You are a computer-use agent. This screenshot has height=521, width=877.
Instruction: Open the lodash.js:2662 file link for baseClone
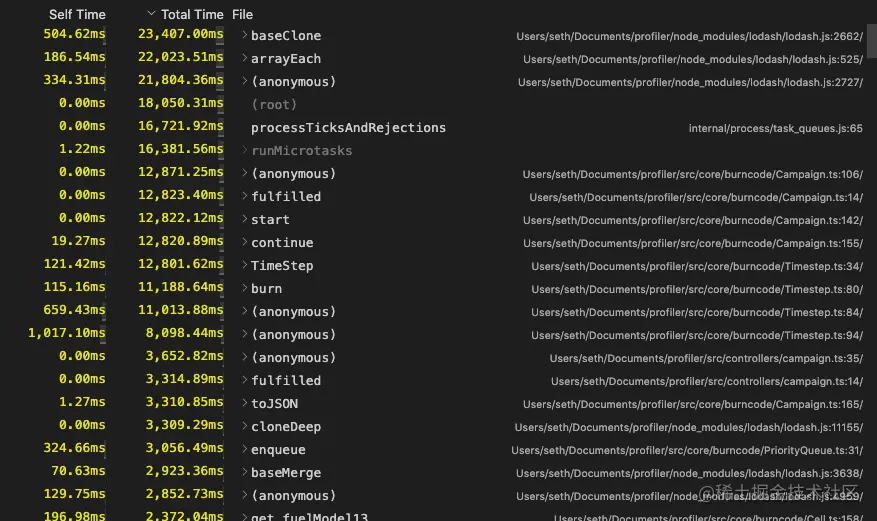pyautogui.click(x=689, y=36)
